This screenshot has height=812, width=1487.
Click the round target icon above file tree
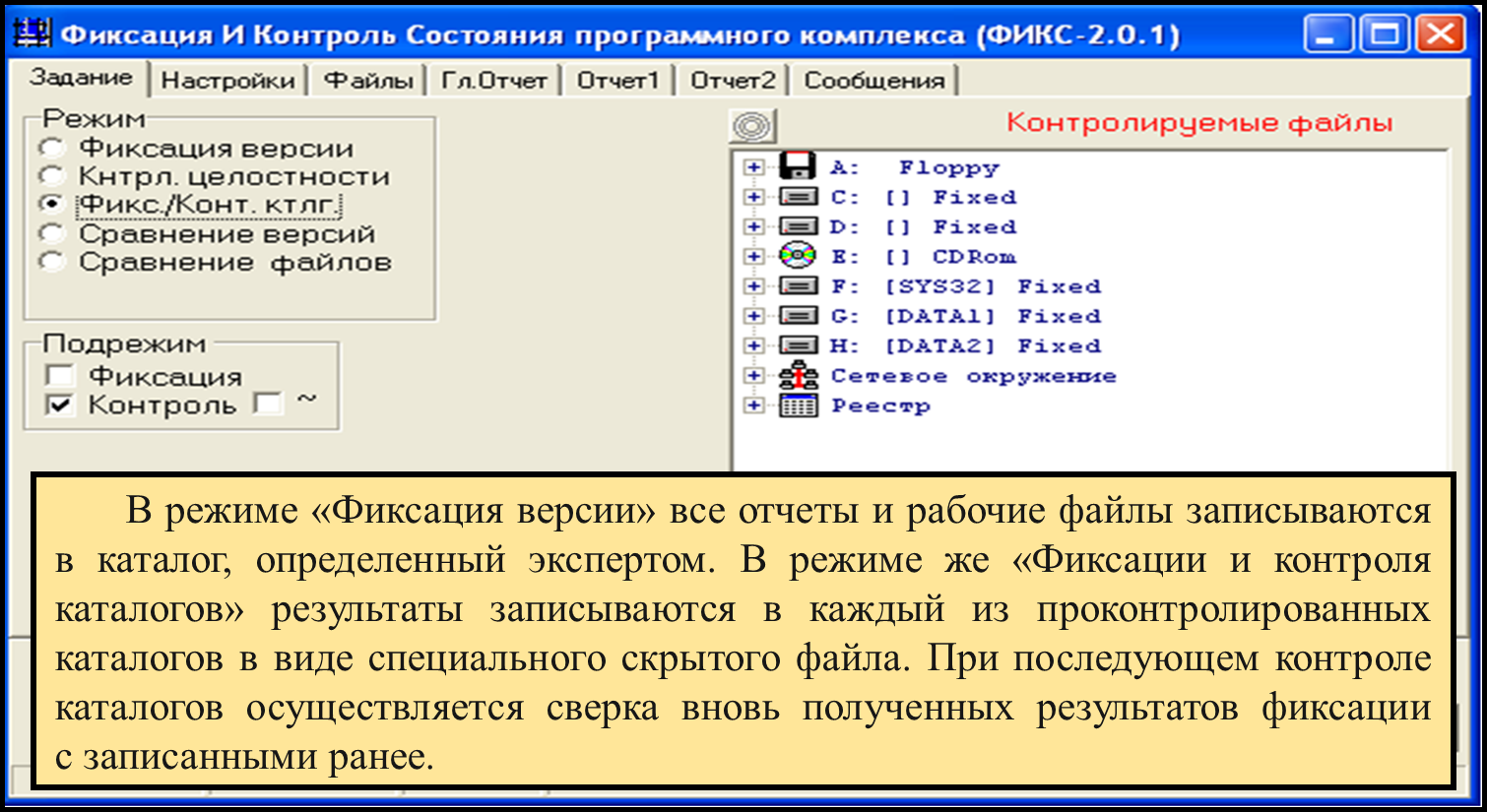click(752, 126)
